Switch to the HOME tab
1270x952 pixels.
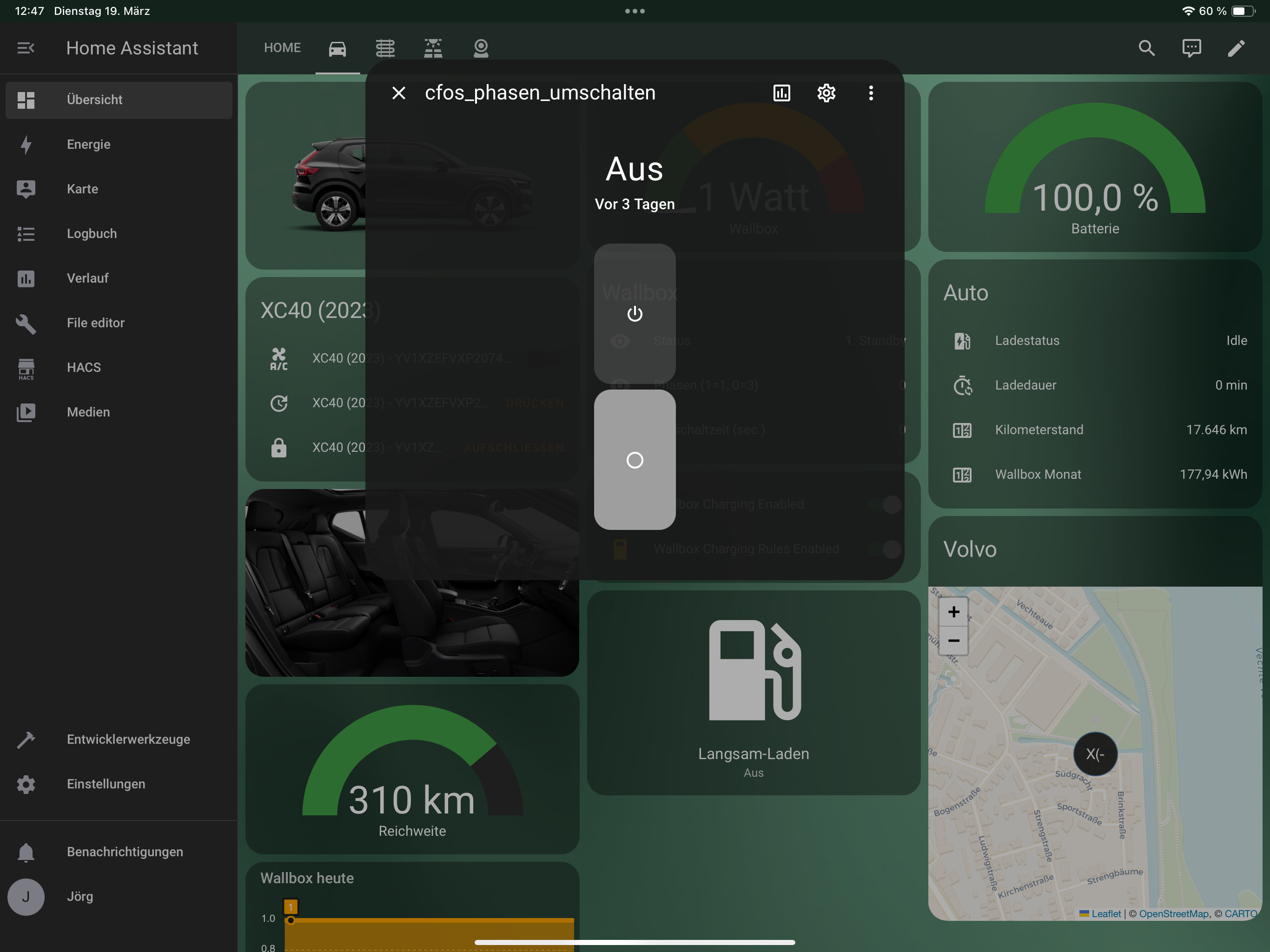point(283,48)
